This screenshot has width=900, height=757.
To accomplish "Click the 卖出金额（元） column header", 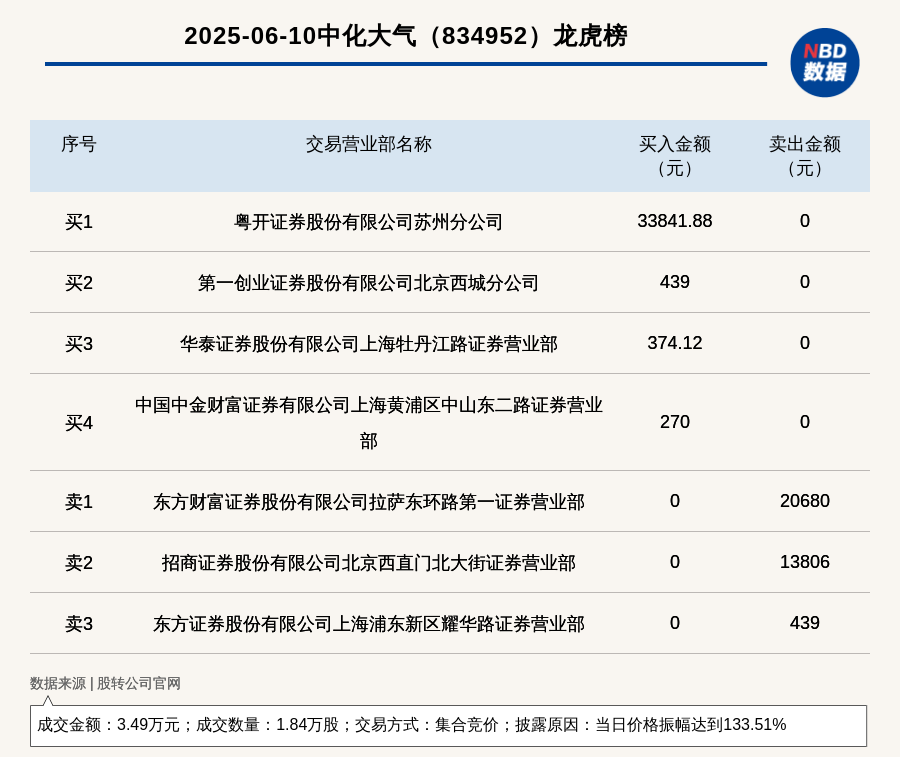I will click(x=805, y=156).
